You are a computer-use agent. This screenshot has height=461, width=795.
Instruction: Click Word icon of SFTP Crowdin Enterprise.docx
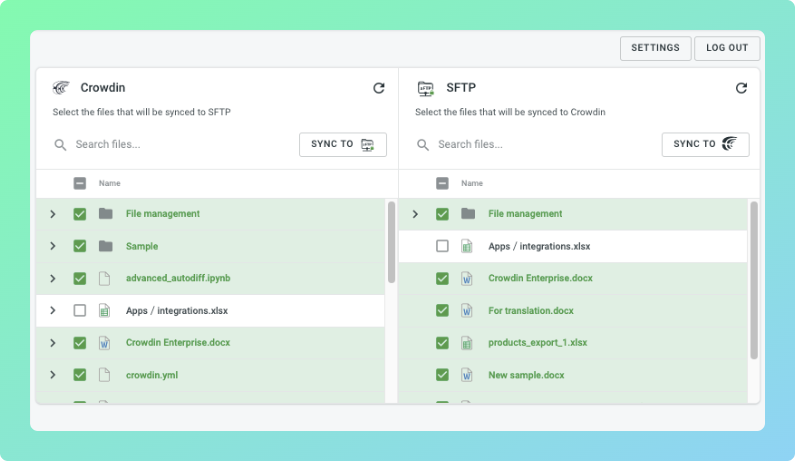pos(467,278)
